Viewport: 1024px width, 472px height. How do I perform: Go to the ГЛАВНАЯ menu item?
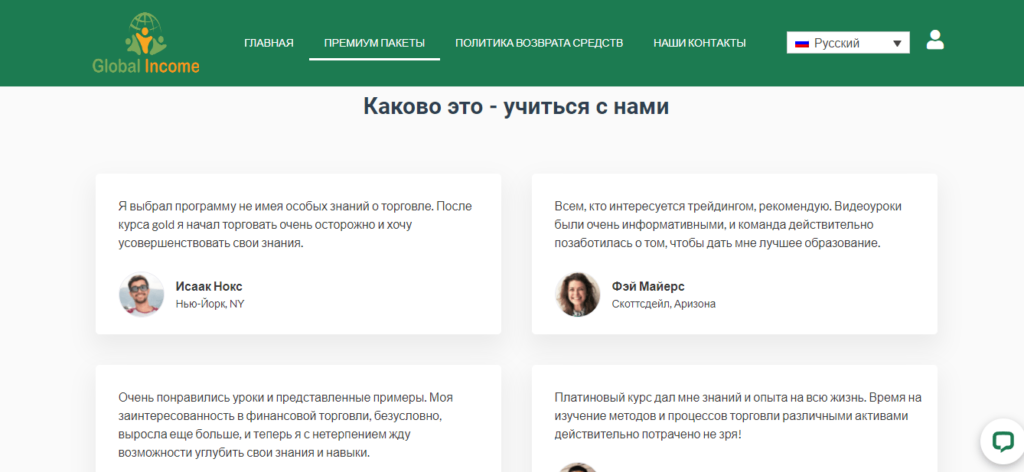click(268, 43)
